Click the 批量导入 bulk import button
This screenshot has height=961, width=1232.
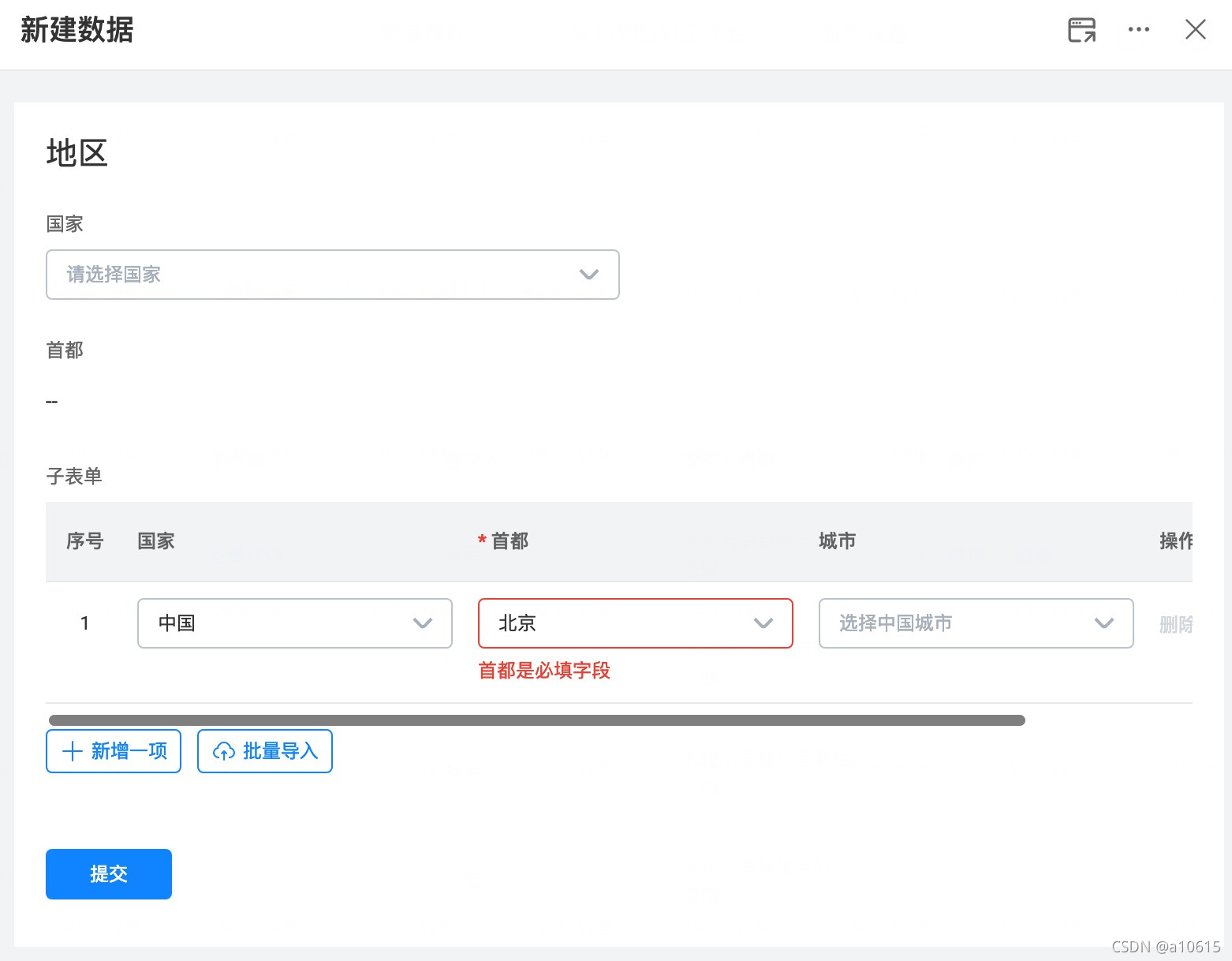[265, 751]
